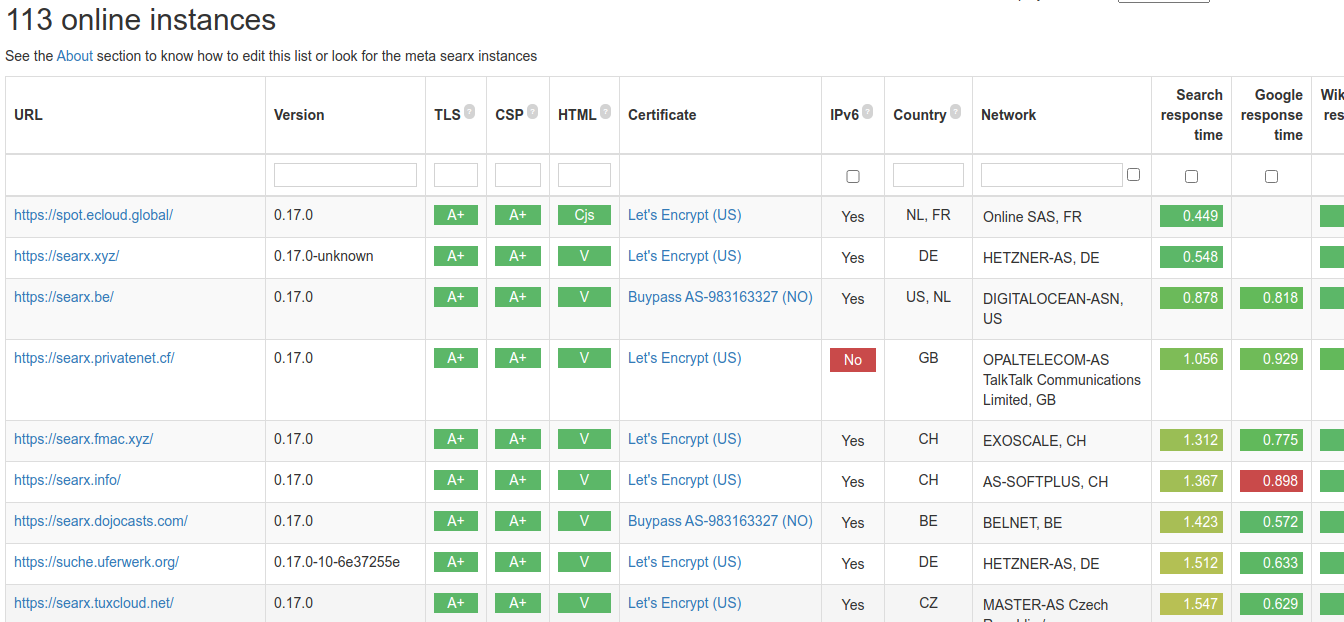Open Buypass certificate link for searx.dojocasts.com

[720, 521]
